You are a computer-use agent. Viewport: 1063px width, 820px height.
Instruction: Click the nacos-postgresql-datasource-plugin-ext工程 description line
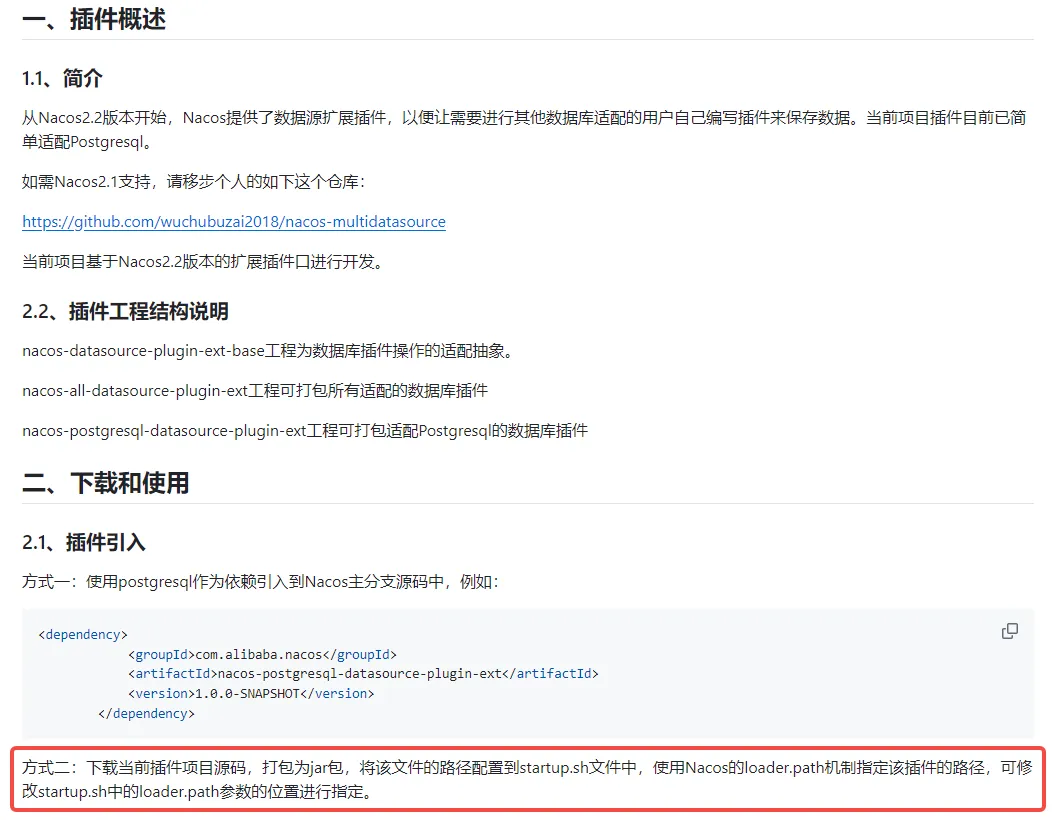(305, 431)
